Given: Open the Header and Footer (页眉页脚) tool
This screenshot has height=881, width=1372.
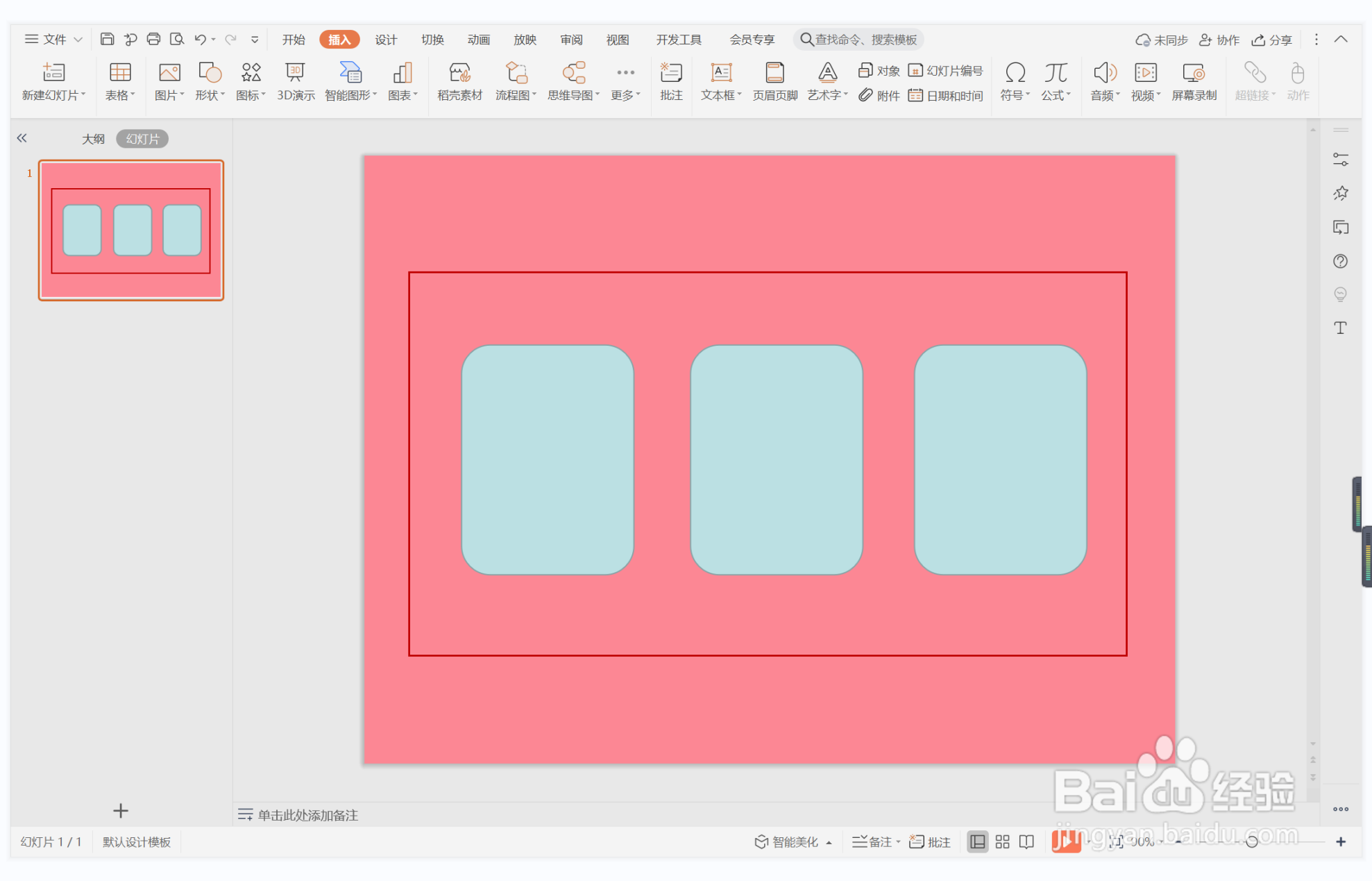Looking at the screenshot, I should [774, 74].
